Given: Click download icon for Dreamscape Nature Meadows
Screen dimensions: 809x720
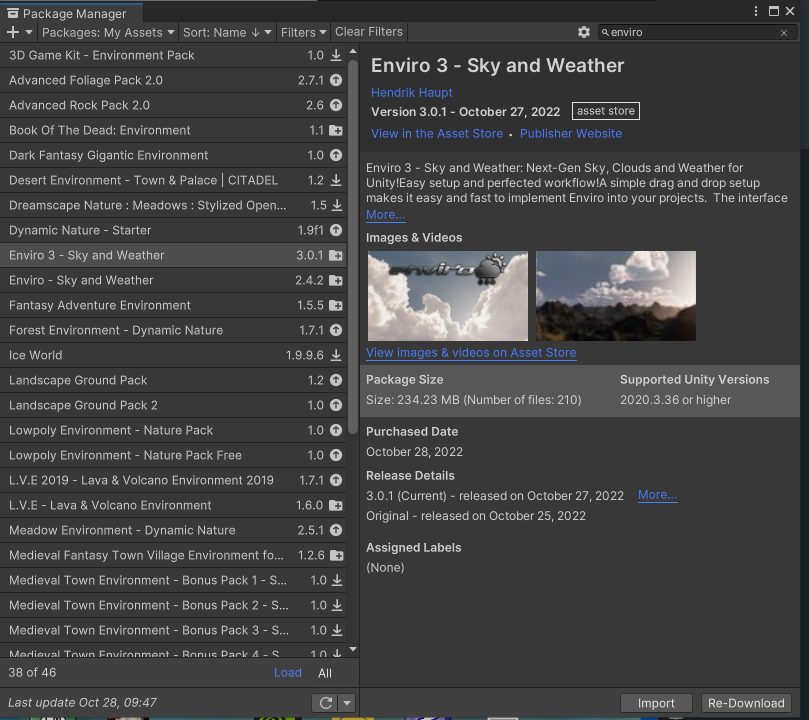Looking at the screenshot, I should point(337,205).
